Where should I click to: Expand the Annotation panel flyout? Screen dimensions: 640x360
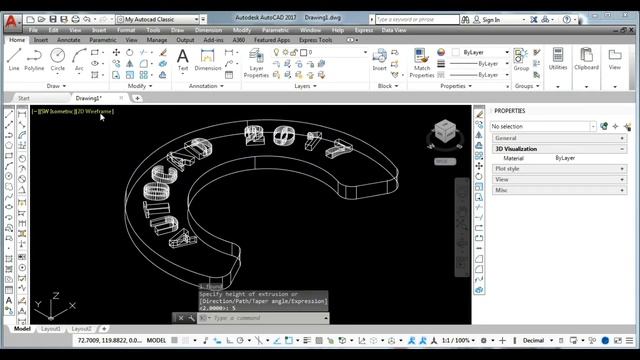click(x=206, y=86)
